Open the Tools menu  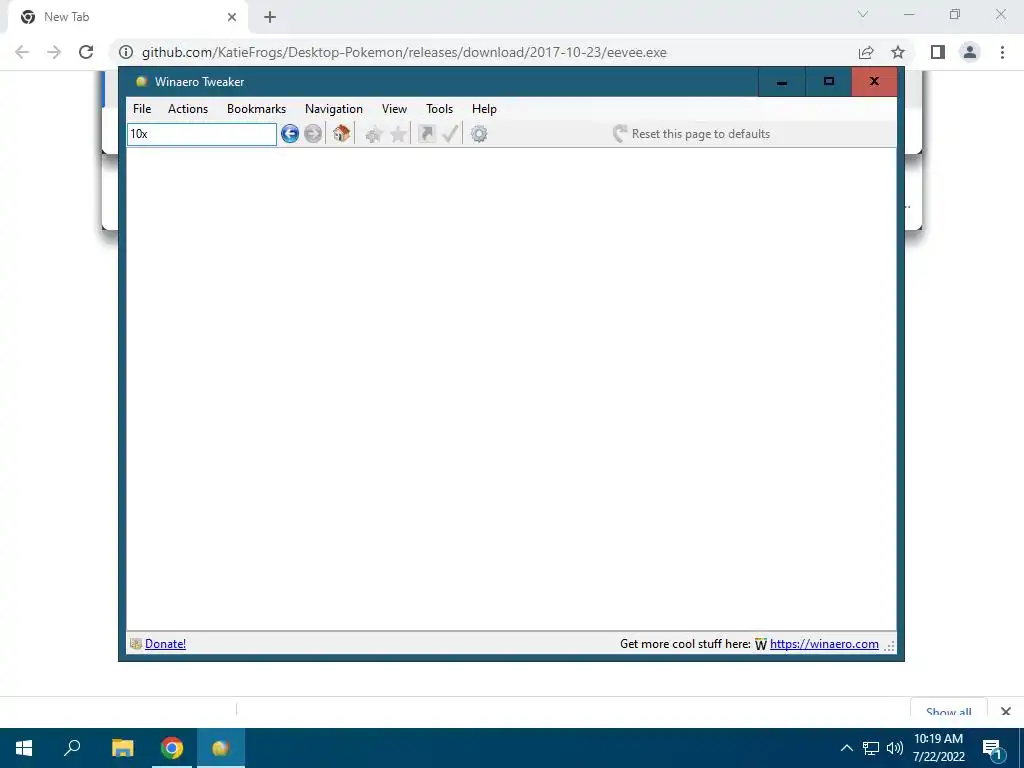[x=440, y=109]
